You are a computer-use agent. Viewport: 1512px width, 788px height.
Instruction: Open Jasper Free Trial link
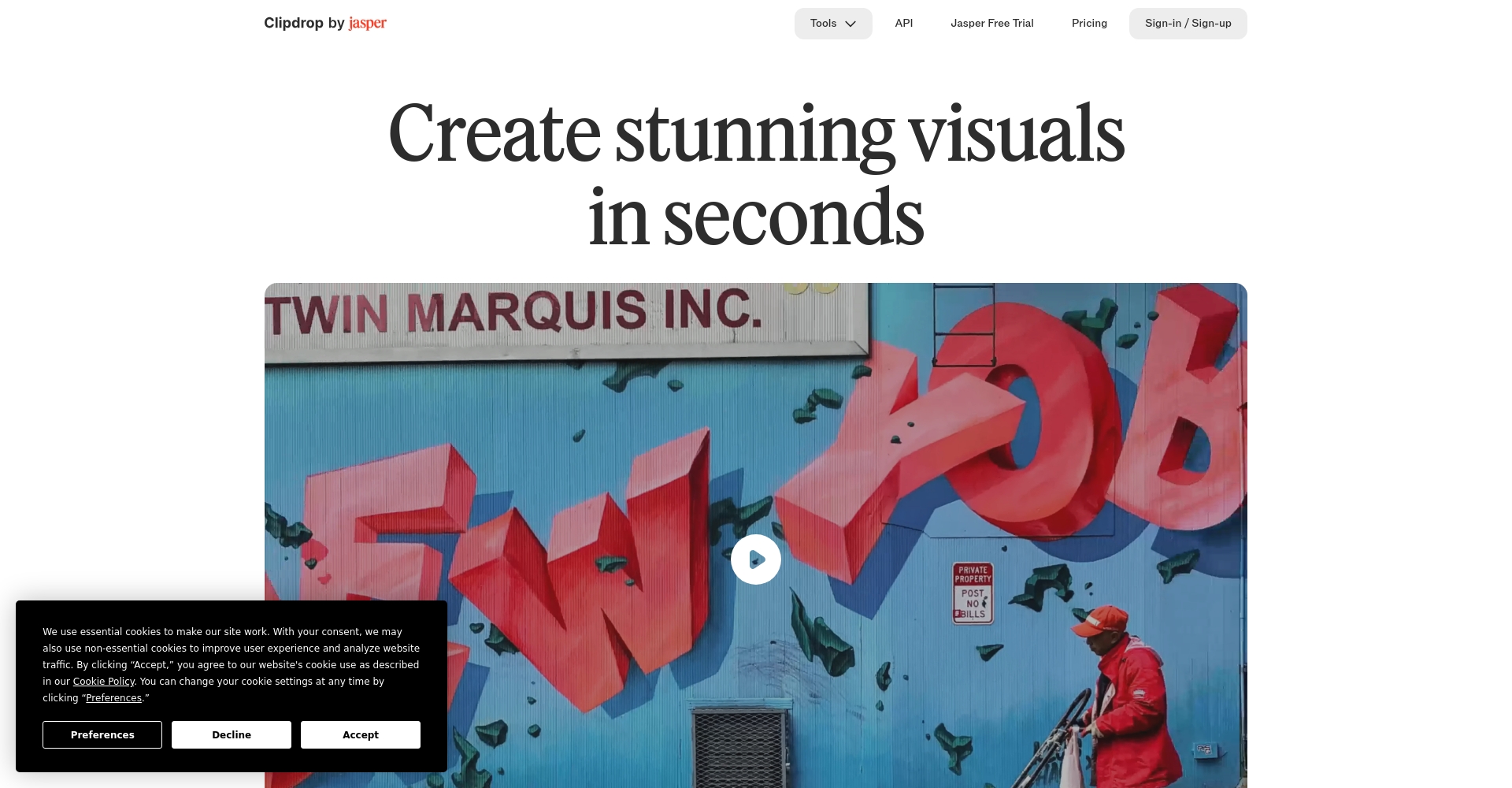click(x=992, y=24)
